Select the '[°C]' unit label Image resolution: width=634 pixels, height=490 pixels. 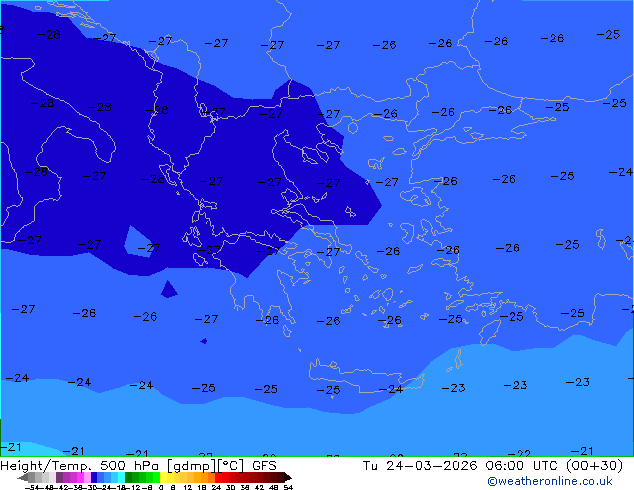point(230,466)
